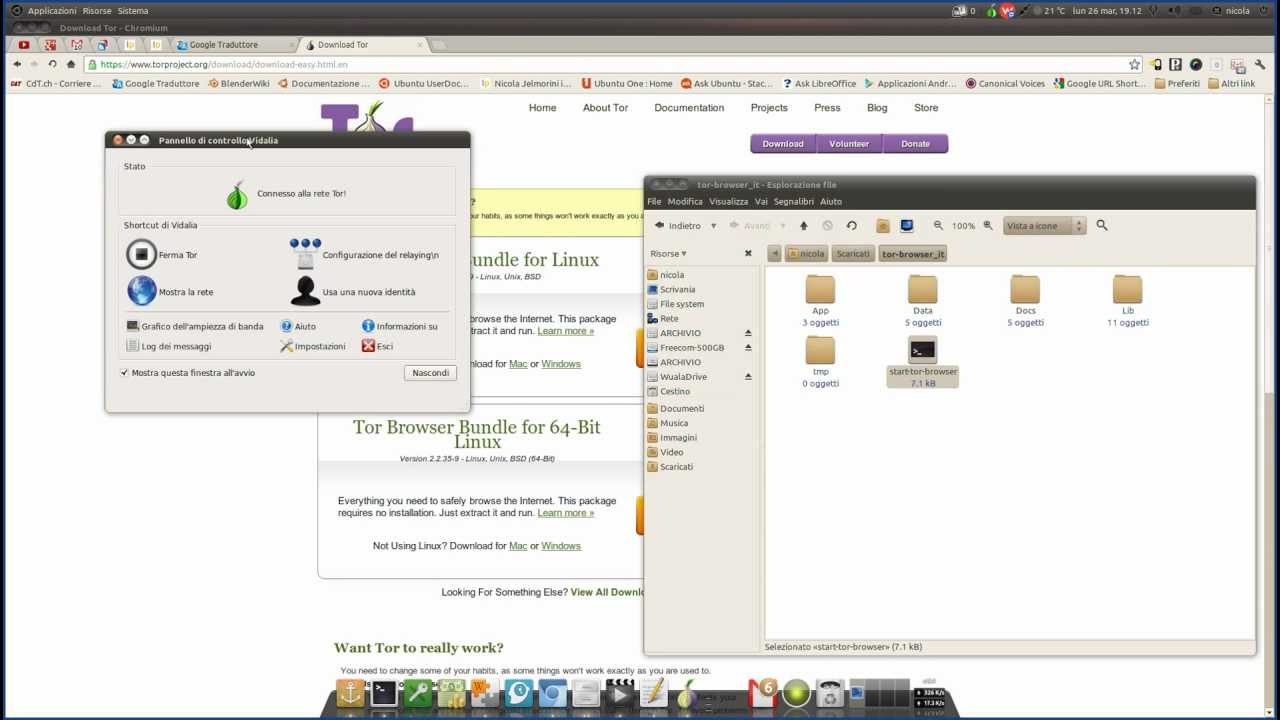
Task: Open the Altri link bookmarks folder
Action: [x=1231, y=84]
